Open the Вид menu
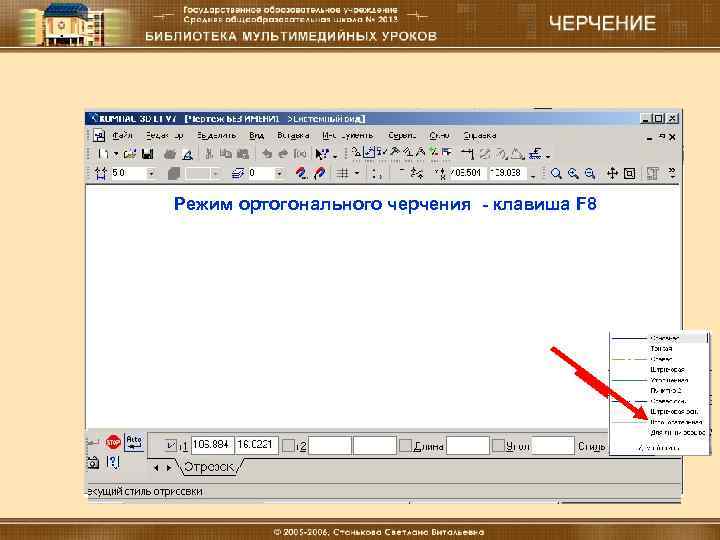The width and height of the screenshot is (720, 540). point(256,136)
